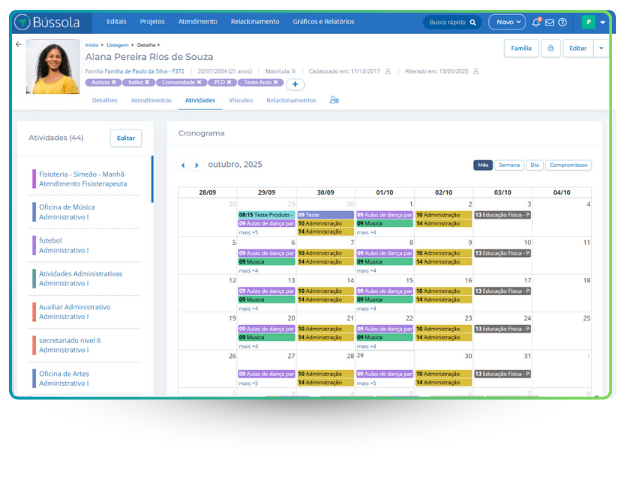Go to previous month in calendar

[x=183, y=165]
